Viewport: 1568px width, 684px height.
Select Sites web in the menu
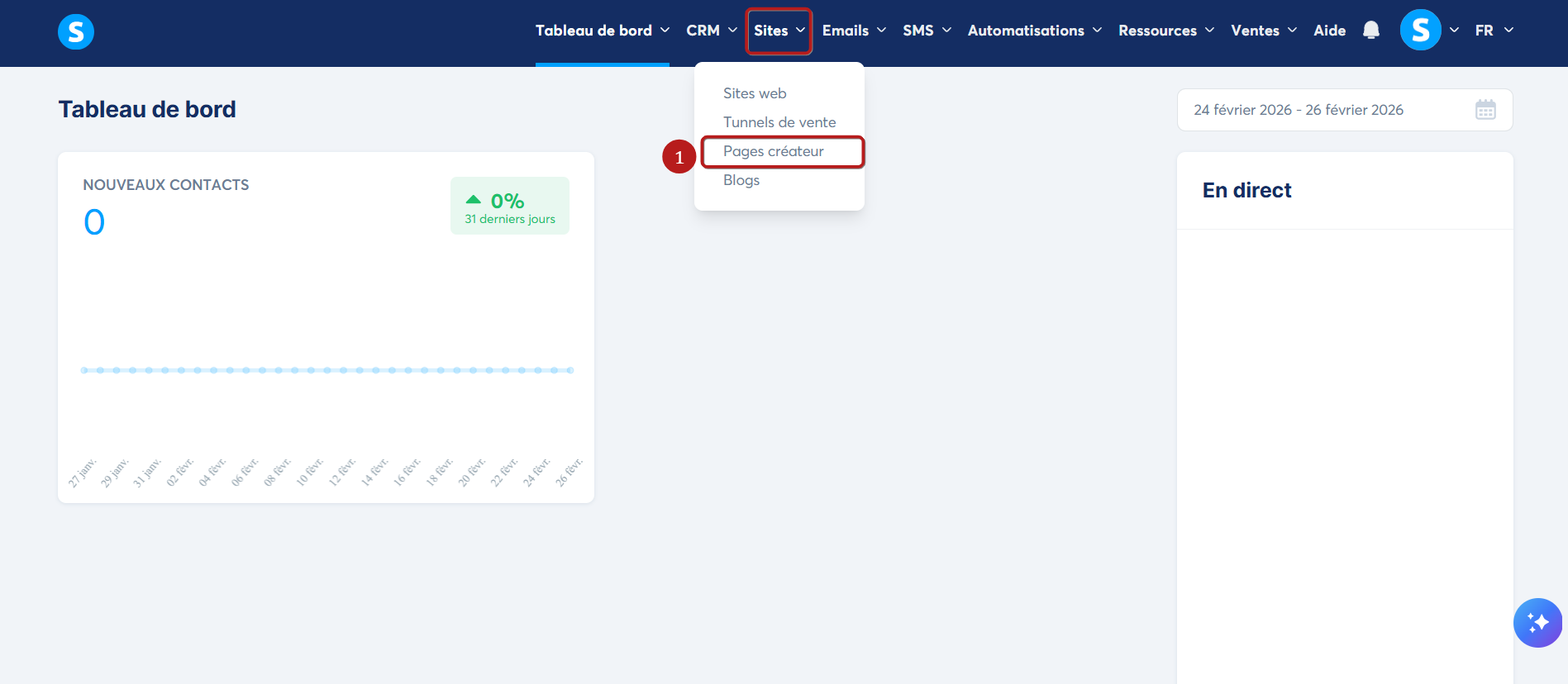(755, 93)
